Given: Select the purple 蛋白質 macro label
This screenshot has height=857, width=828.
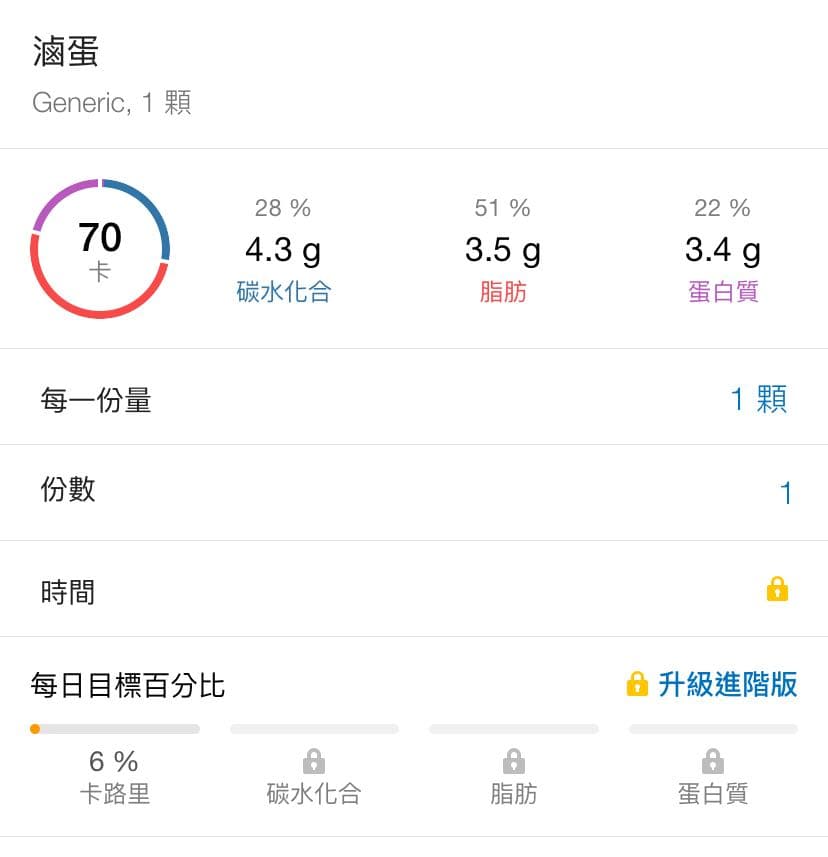Looking at the screenshot, I should [723, 292].
